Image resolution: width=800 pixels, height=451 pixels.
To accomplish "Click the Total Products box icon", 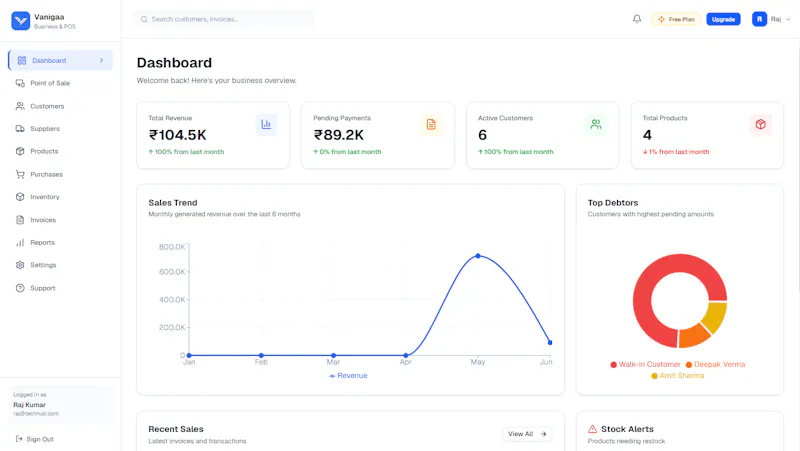I will pos(761,124).
